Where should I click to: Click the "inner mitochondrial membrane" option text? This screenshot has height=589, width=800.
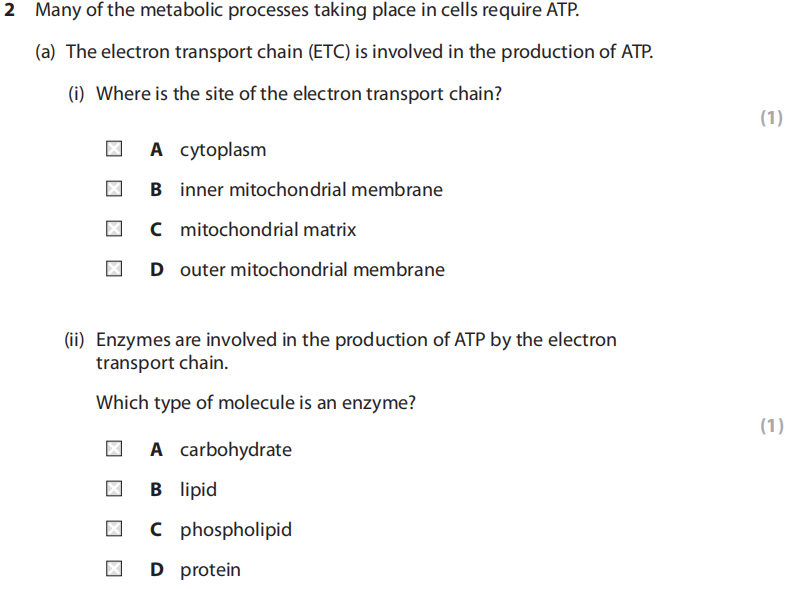311,190
